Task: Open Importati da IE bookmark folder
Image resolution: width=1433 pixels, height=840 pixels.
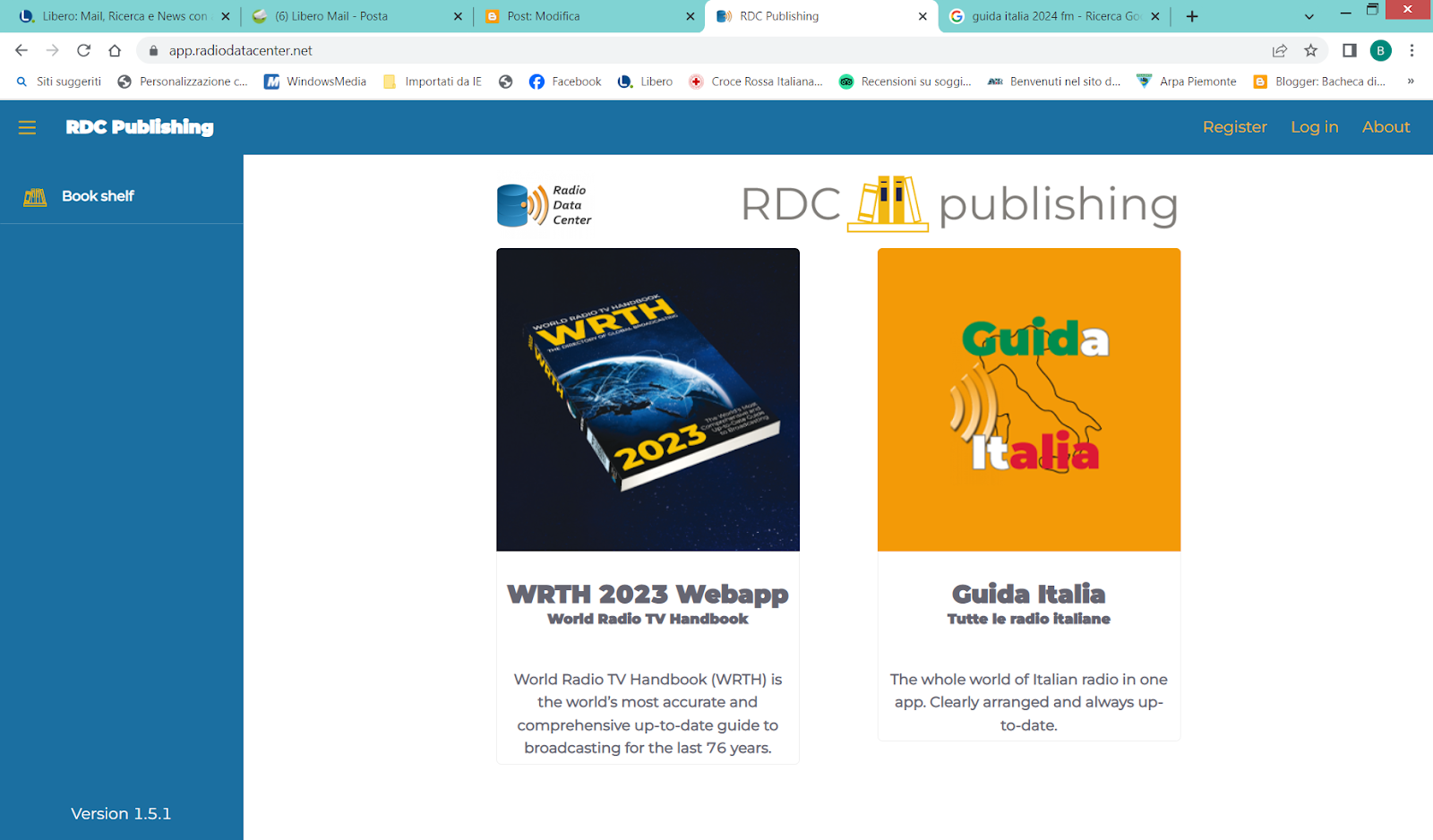Action: coord(432,81)
